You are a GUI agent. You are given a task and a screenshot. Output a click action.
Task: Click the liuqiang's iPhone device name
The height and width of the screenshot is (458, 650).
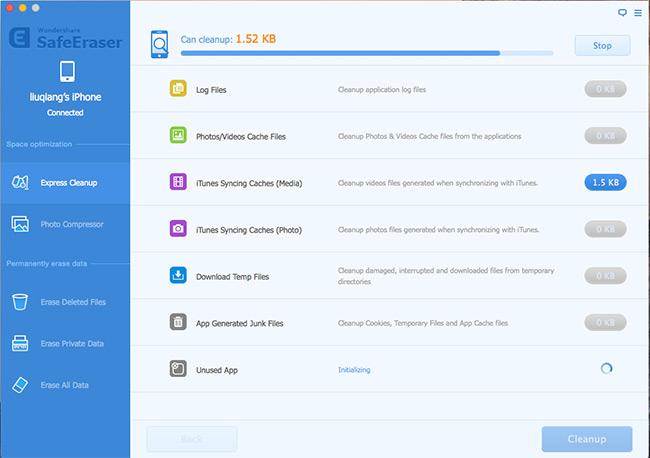pyautogui.click(x=65, y=97)
